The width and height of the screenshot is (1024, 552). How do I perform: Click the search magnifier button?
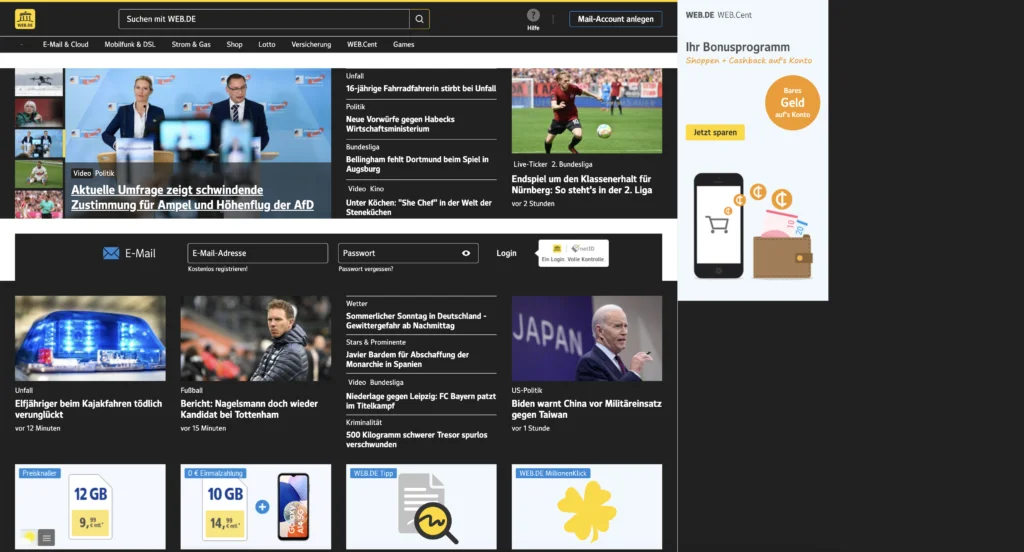point(419,19)
